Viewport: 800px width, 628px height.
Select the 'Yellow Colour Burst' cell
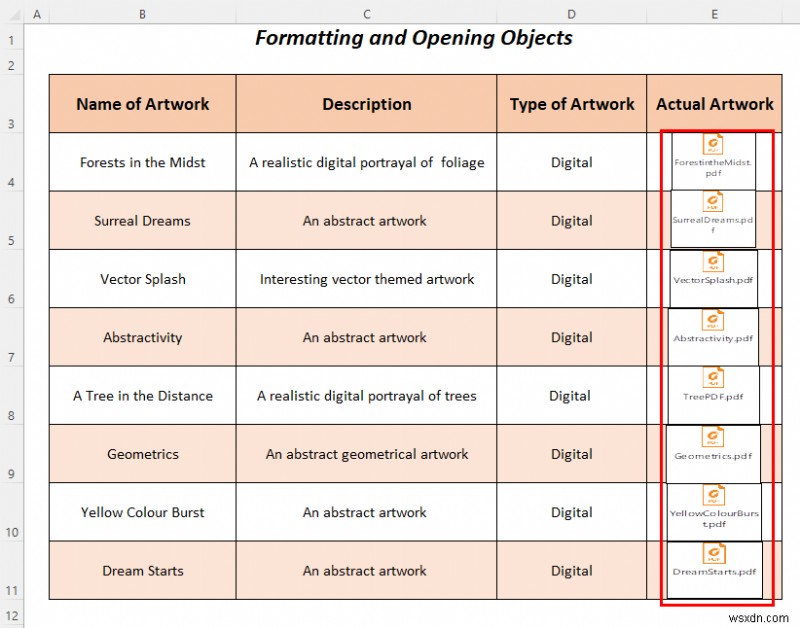click(x=142, y=512)
